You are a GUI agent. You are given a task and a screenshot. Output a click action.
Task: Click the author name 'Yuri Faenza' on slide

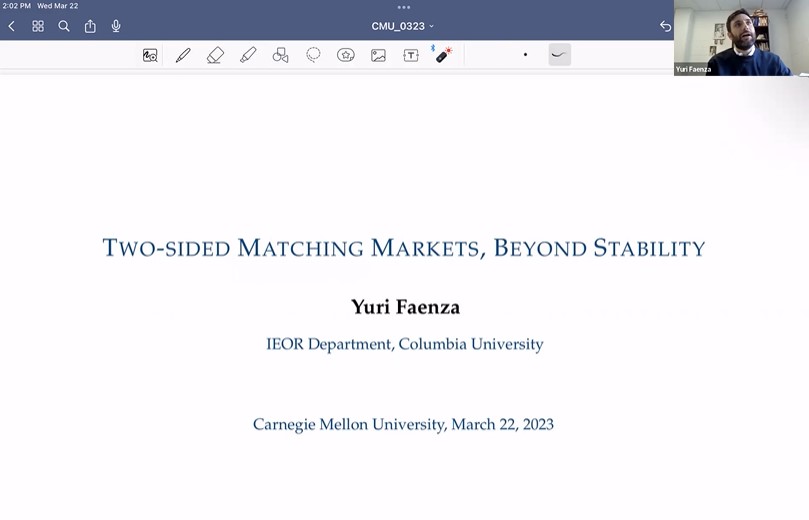(x=406, y=307)
